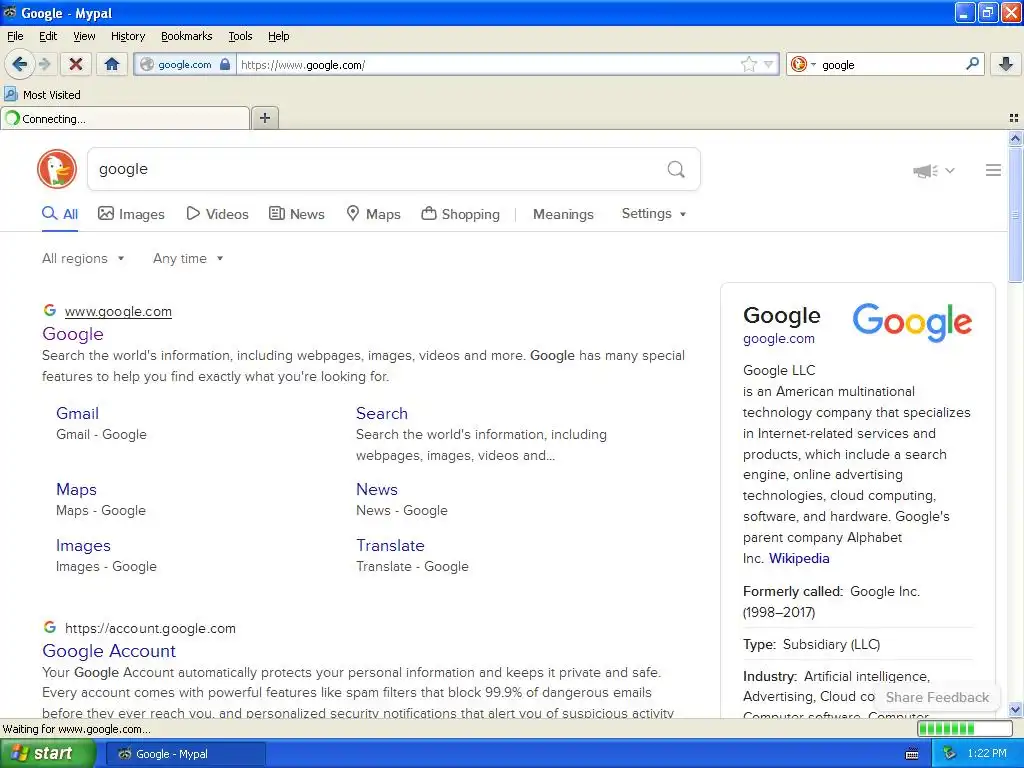Screen dimensions: 1024x768
Task: Open the File menu
Action: [x=15, y=36]
